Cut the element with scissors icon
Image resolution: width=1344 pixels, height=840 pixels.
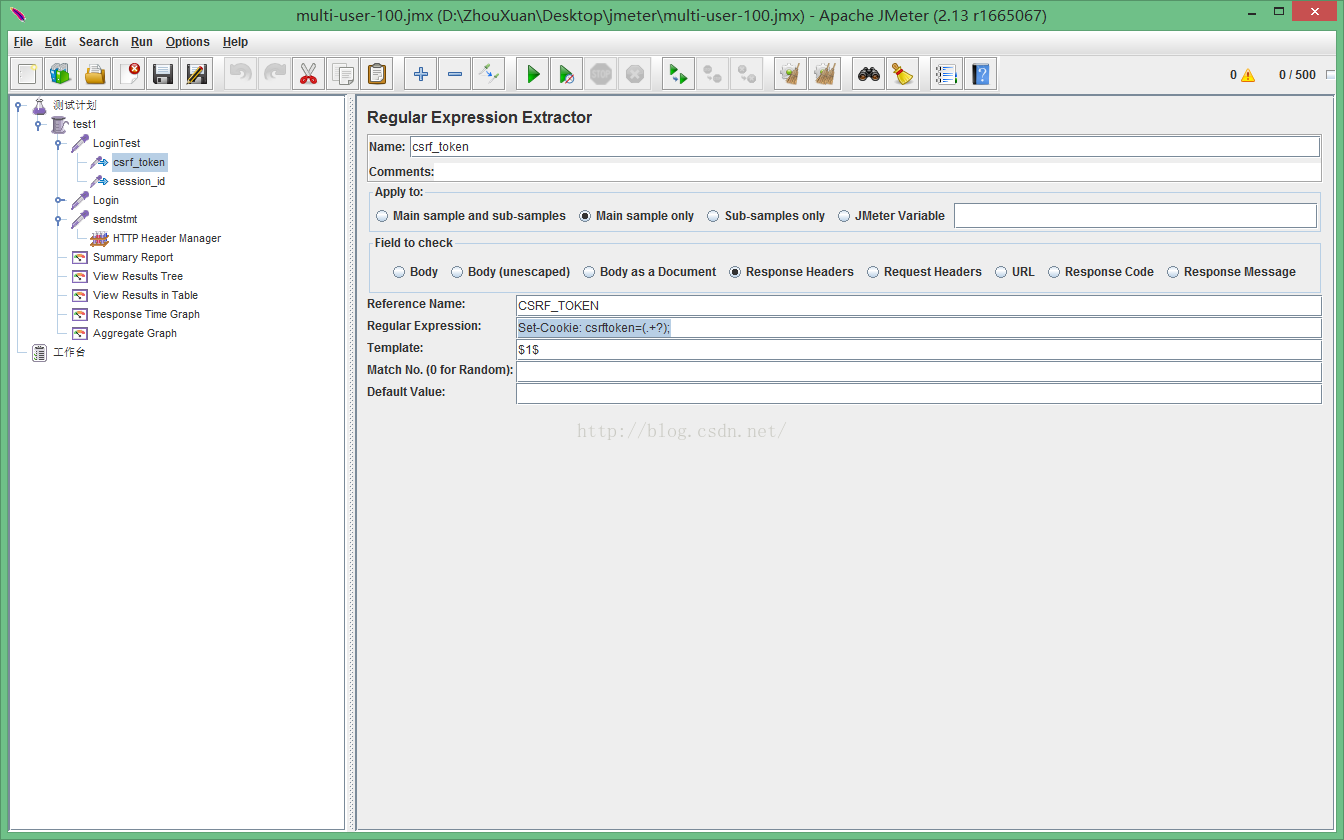point(309,74)
